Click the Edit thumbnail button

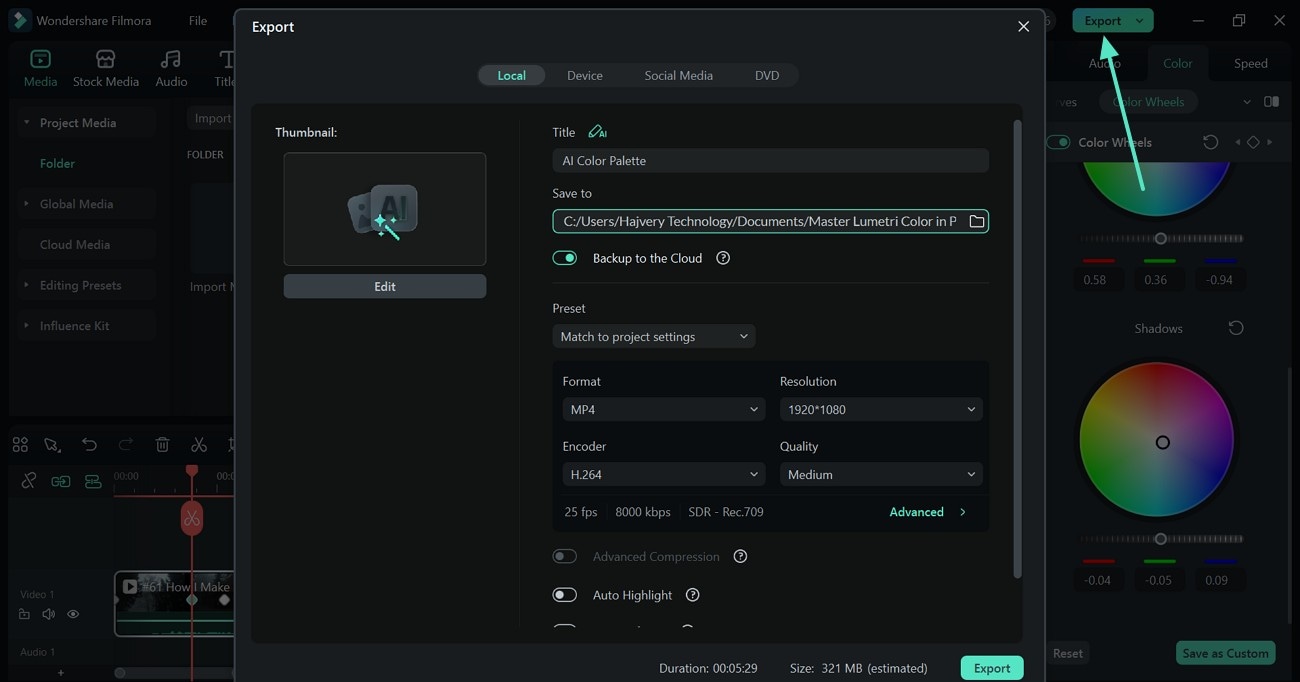tap(385, 286)
